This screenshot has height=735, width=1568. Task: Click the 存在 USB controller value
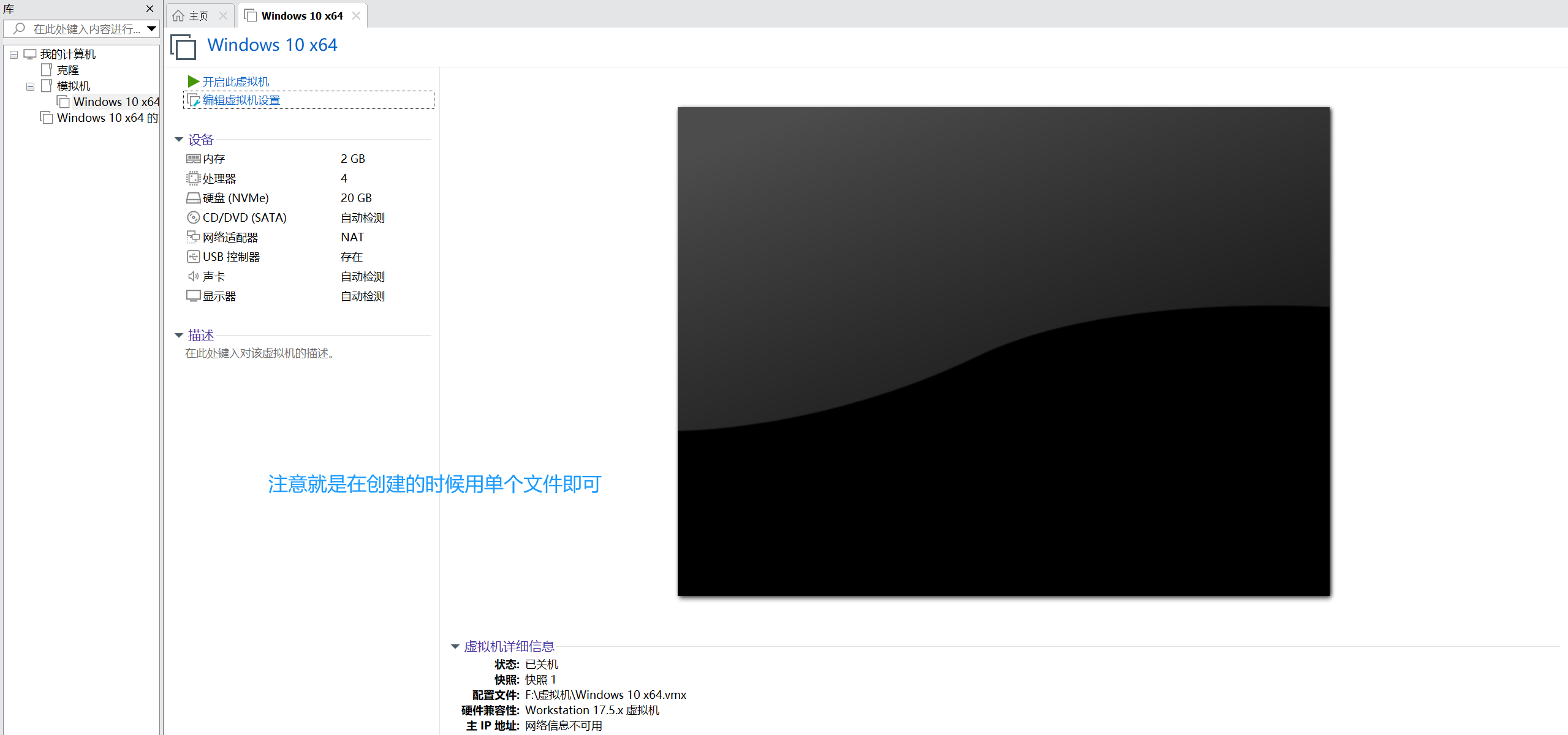pos(352,257)
